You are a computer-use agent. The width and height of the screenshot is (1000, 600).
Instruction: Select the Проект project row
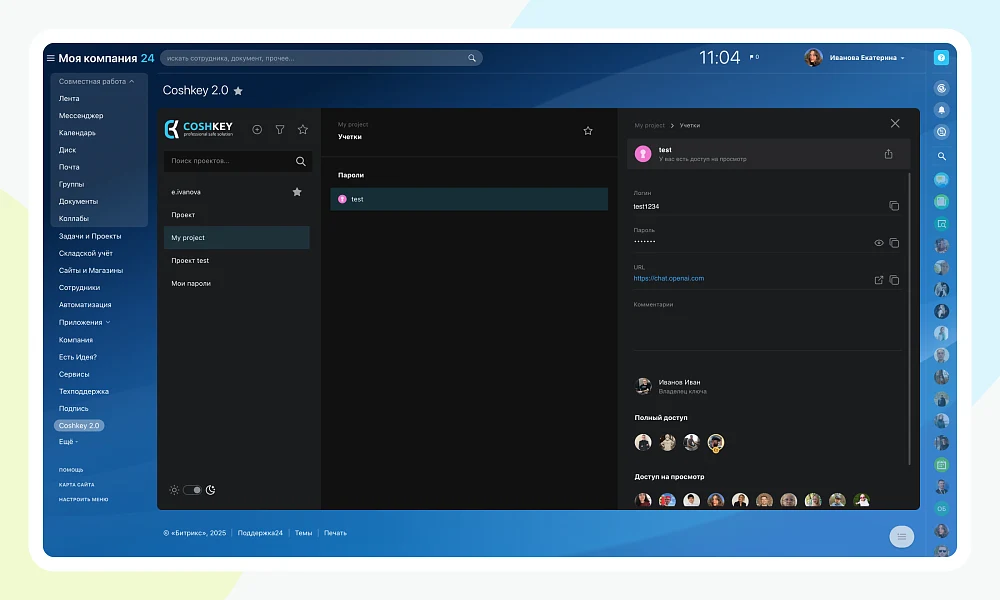coord(237,215)
